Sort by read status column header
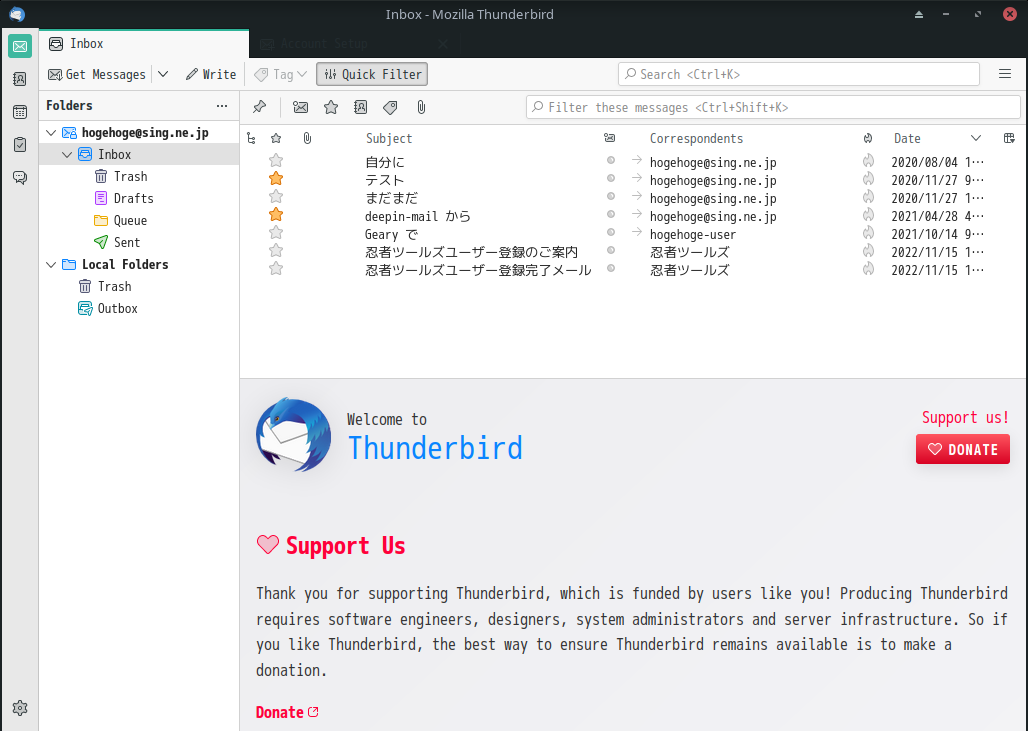The width and height of the screenshot is (1028, 731). [x=610, y=138]
